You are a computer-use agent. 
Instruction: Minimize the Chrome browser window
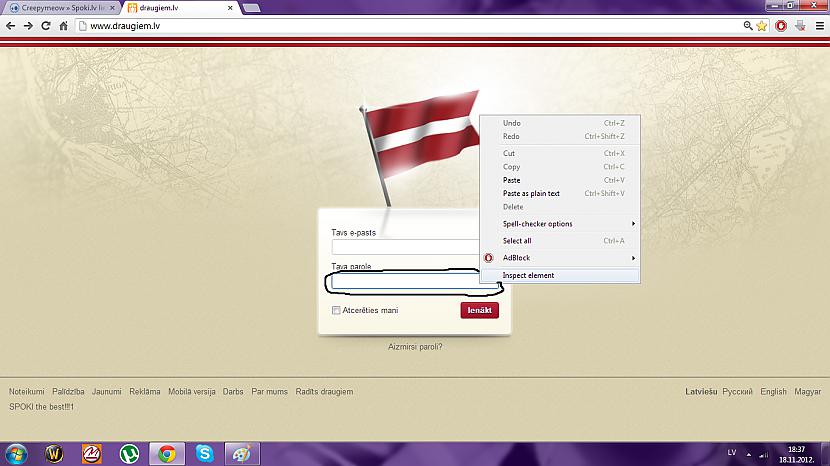(x=775, y=5)
